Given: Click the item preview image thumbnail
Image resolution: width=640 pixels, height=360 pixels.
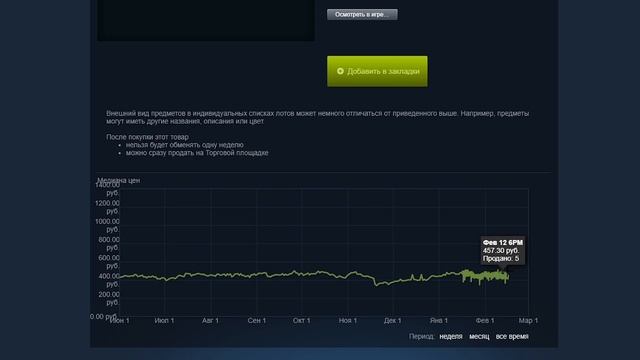Looking at the screenshot, I should [x=206, y=20].
